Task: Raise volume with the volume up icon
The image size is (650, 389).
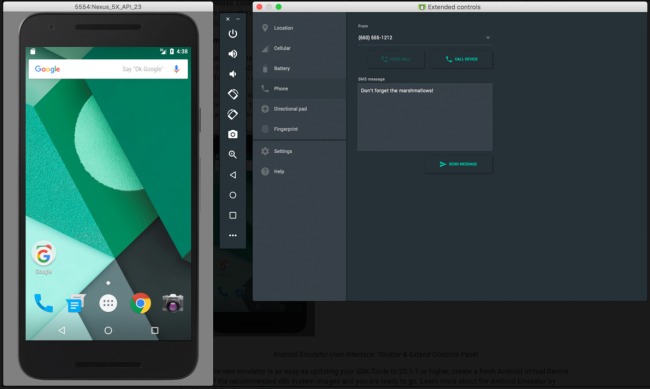Action: tap(233, 54)
